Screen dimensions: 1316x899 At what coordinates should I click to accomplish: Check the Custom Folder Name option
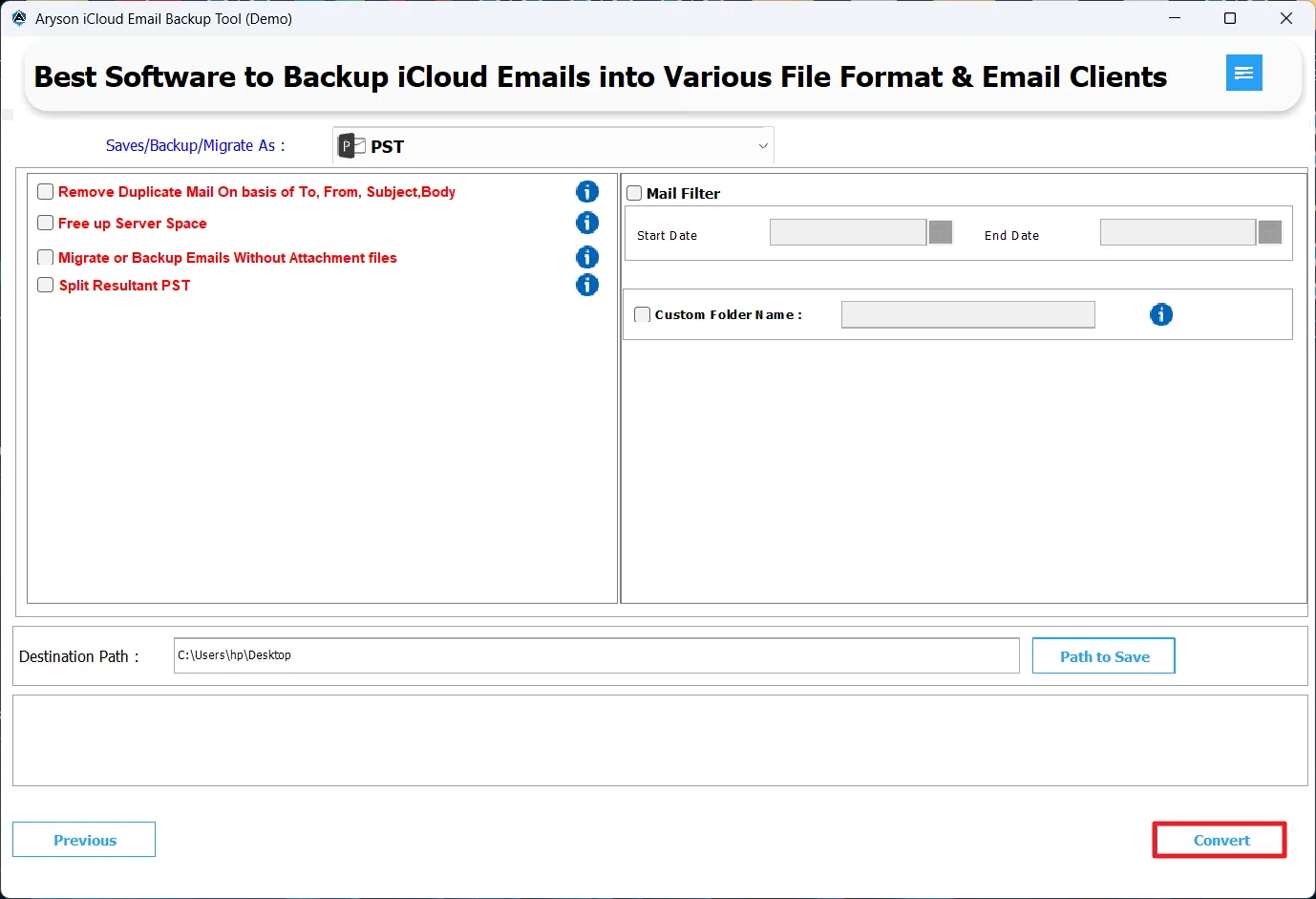point(643,314)
